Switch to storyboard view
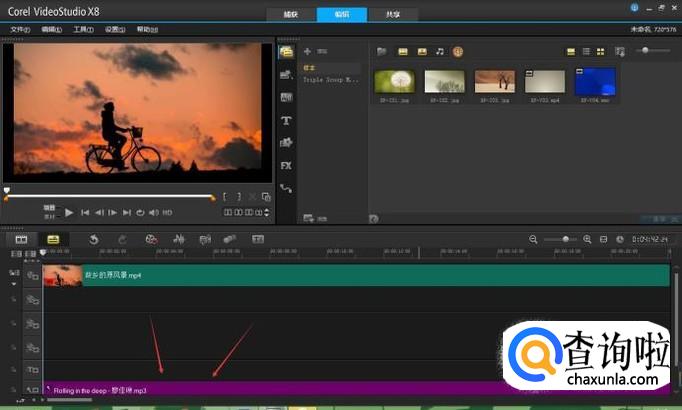Image resolution: width=682 pixels, height=410 pixels. click(20, 239)
